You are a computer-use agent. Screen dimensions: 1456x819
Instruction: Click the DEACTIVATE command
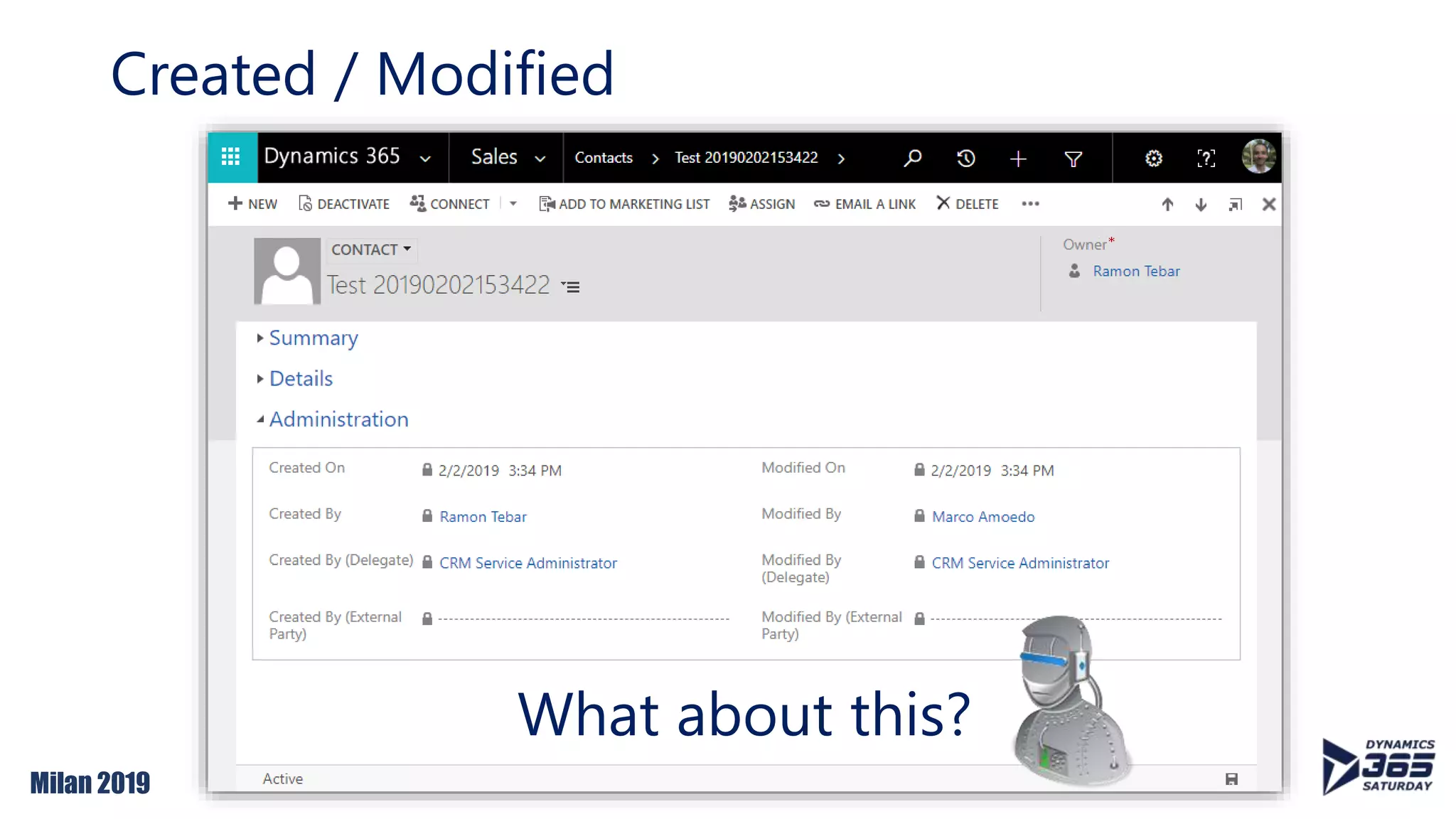344,204
